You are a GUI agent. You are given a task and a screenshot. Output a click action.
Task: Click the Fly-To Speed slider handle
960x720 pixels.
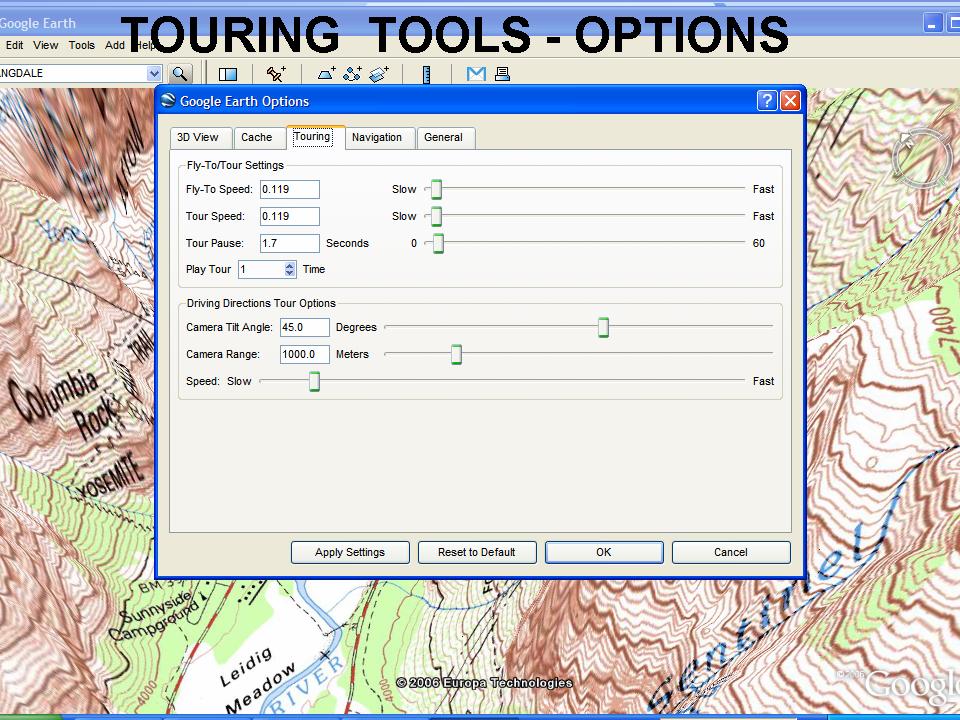click(436, 190)
